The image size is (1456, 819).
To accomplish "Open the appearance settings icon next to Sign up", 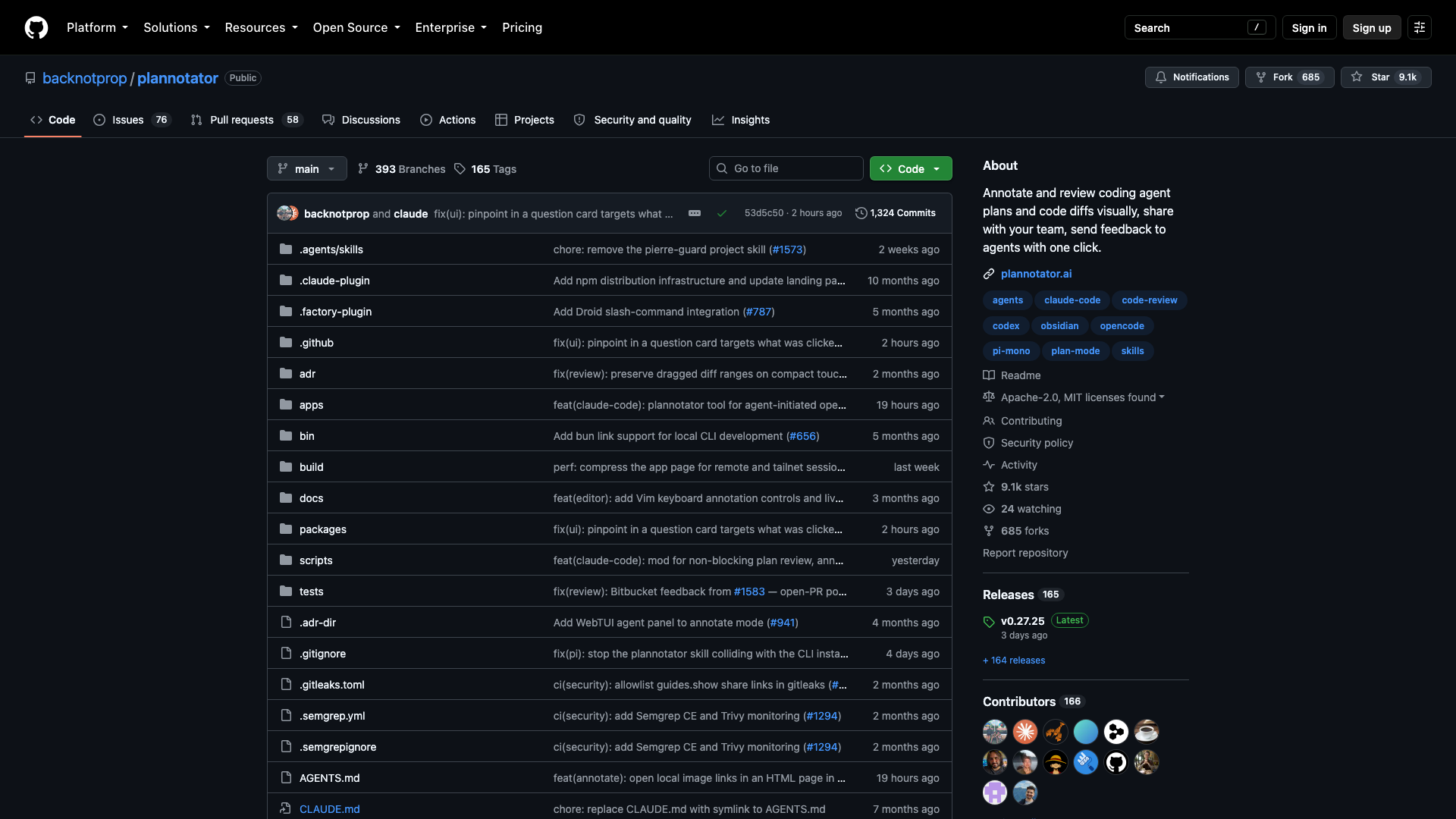I will [1420, 27].
